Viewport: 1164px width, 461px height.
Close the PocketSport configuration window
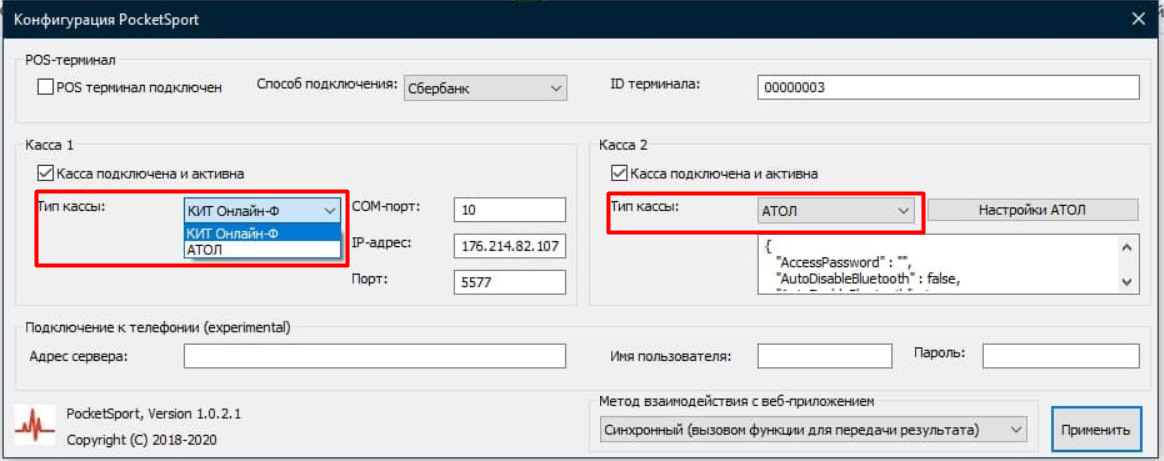tap(1138, 19)
